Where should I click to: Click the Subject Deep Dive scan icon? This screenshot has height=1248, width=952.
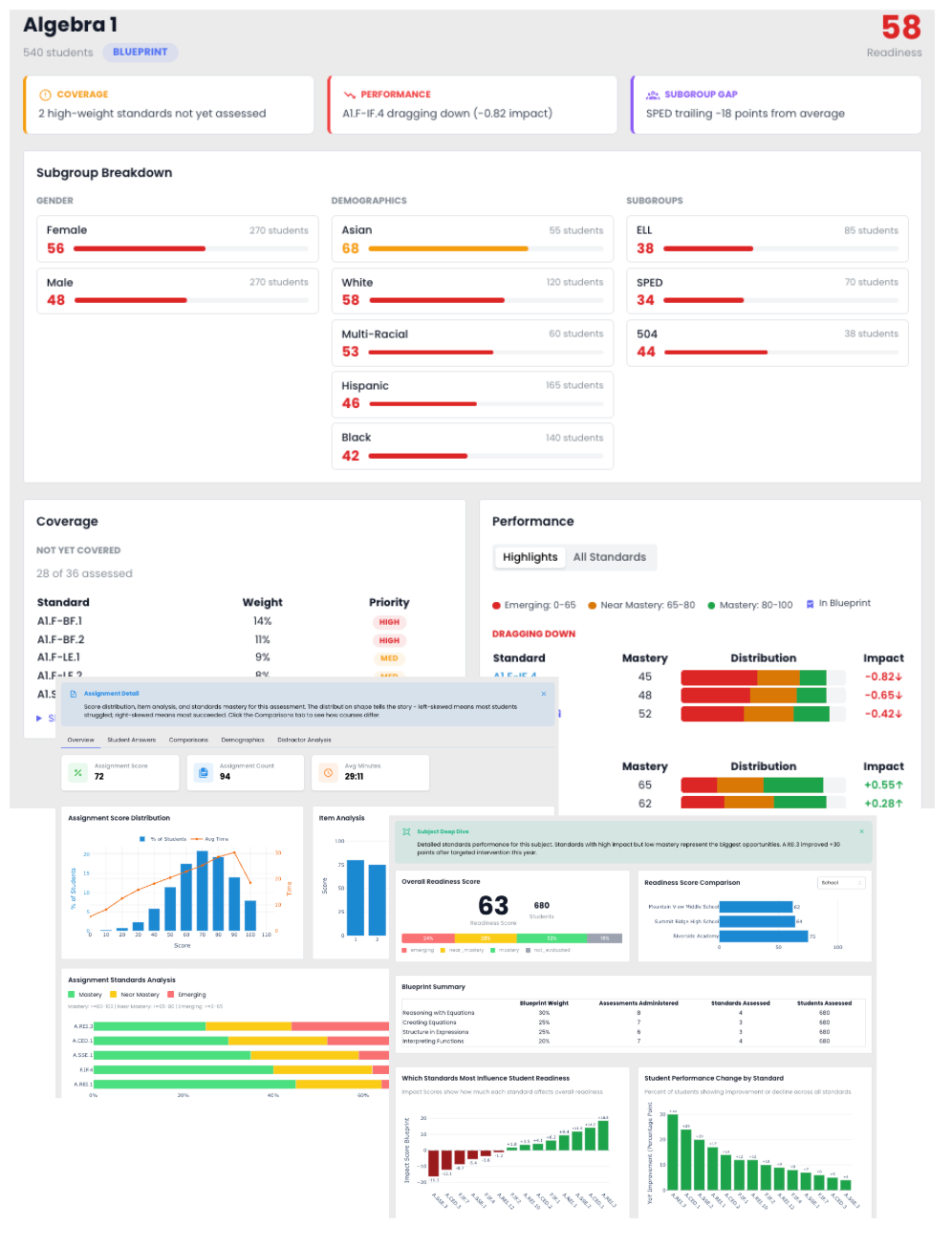(406, 831)
